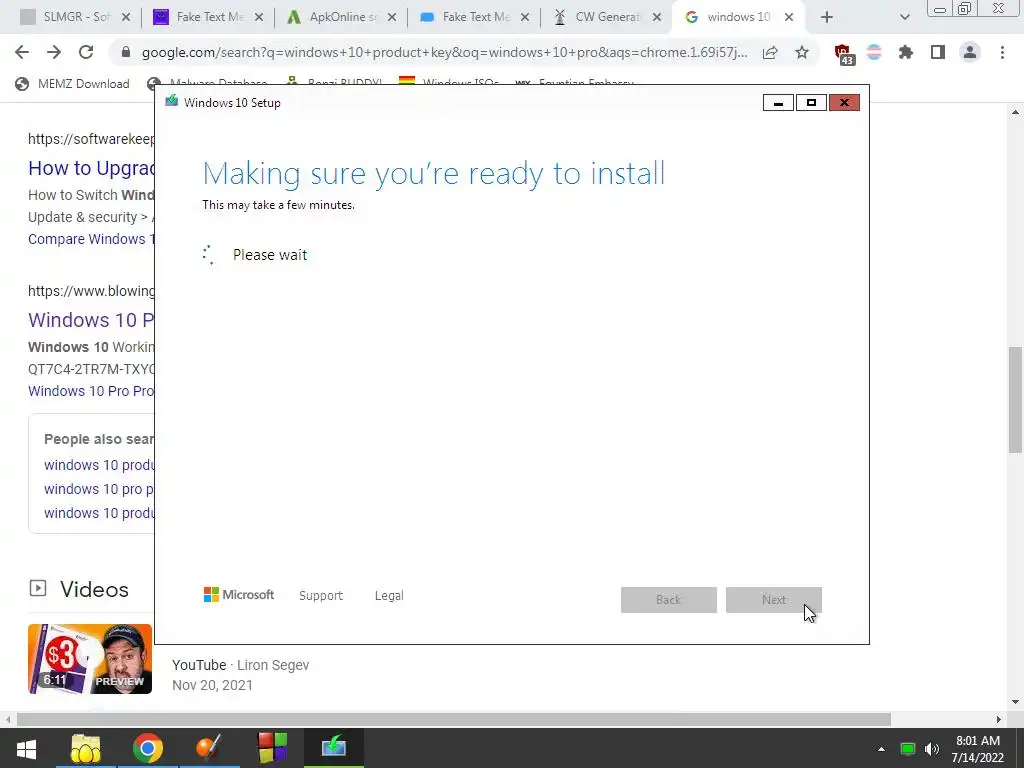Expand the tab search dropdown arrow
The height and width of the screenshot is (768, 1024).
tap(904, 18)
